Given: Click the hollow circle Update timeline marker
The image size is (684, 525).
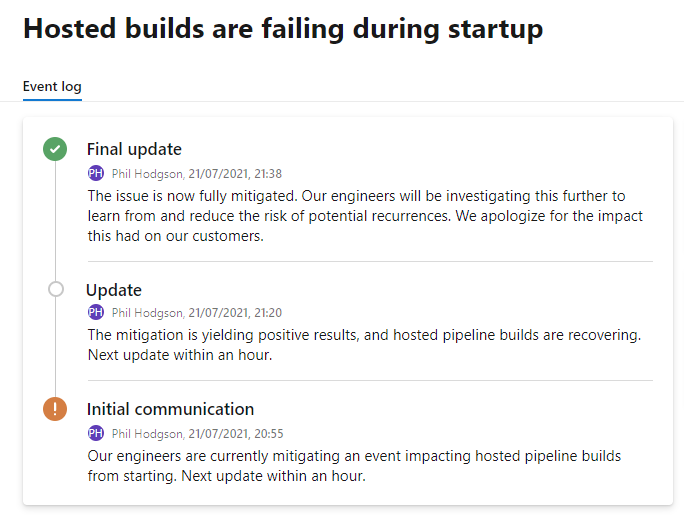Looking at the screenshot, I should tap(56, 289).
